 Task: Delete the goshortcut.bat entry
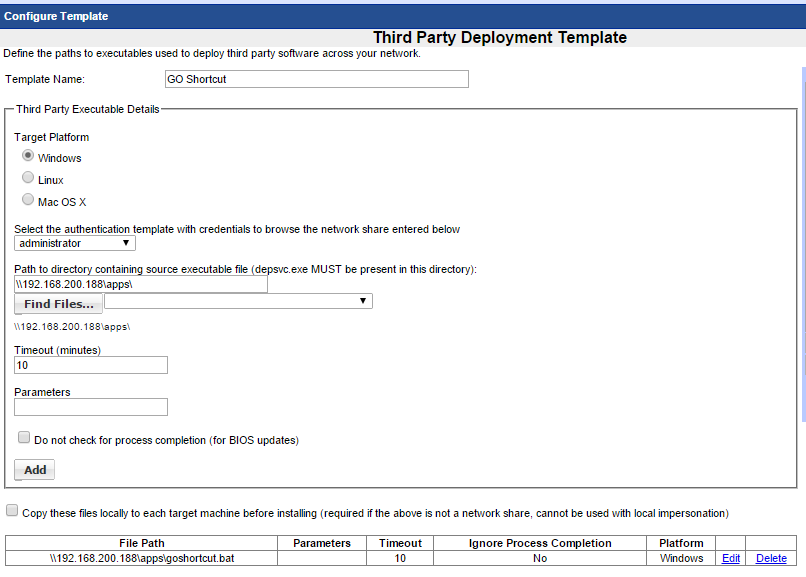(x=771, y=558)
